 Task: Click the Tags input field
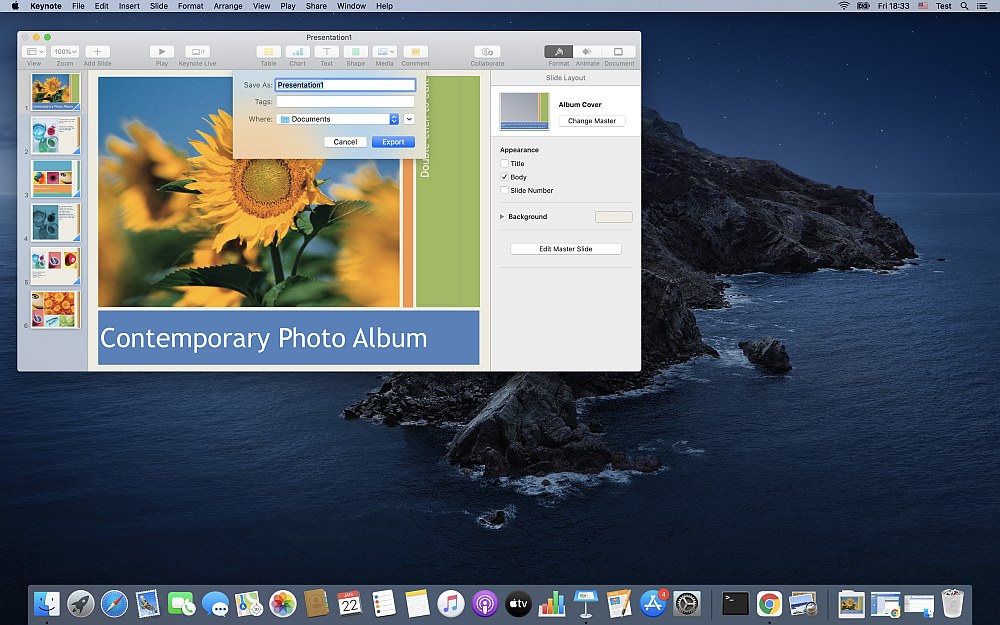pyautogui.click(x=345, y=102)
